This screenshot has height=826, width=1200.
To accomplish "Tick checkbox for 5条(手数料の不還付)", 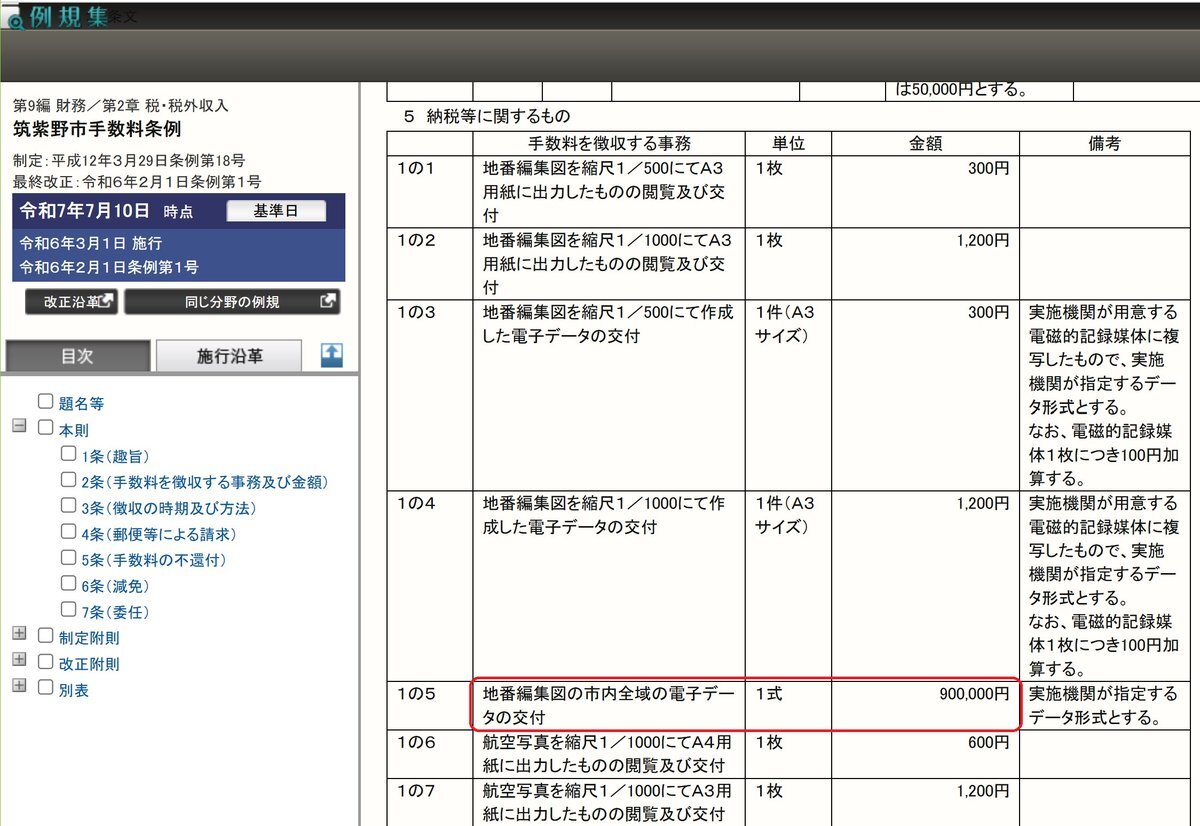I will tap(68, 558).
